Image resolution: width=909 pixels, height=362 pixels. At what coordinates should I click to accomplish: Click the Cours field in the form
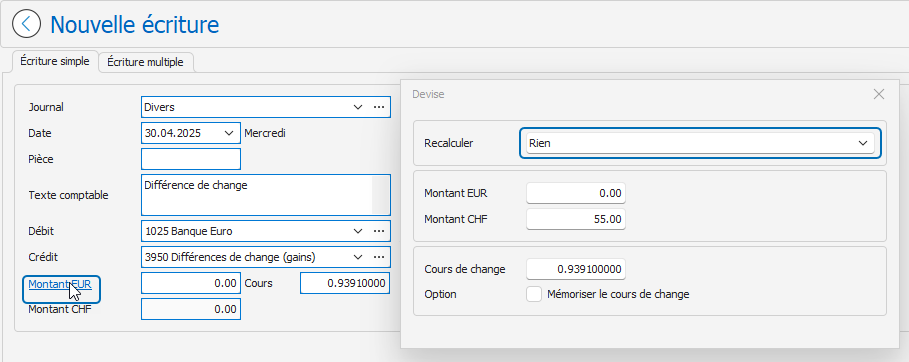[345, 283]
